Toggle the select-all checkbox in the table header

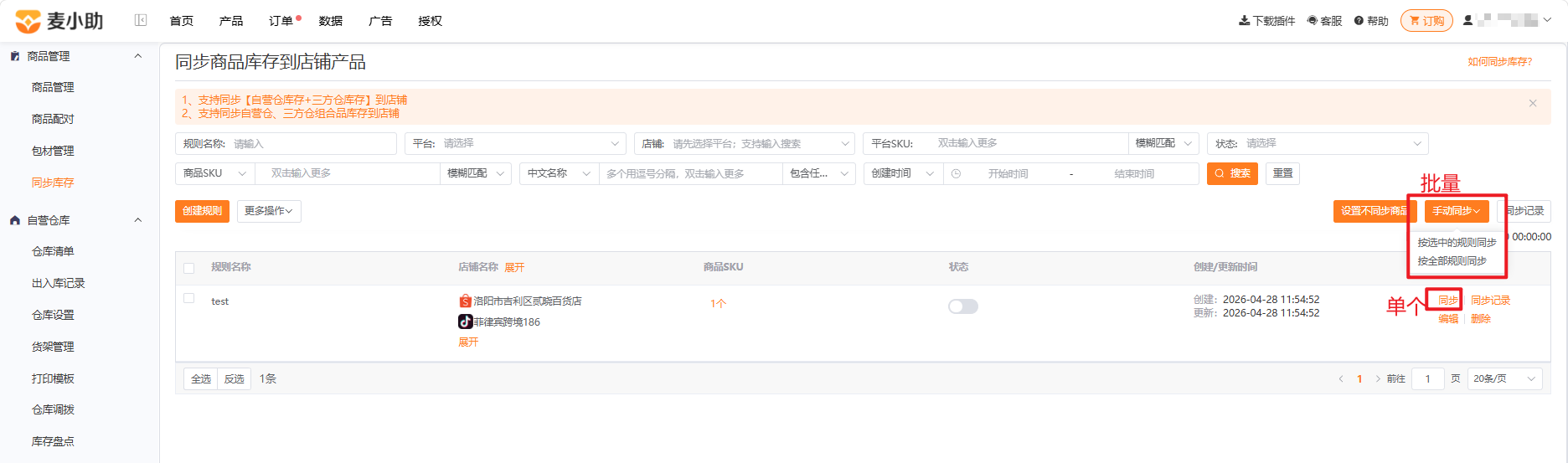(188, 268)
